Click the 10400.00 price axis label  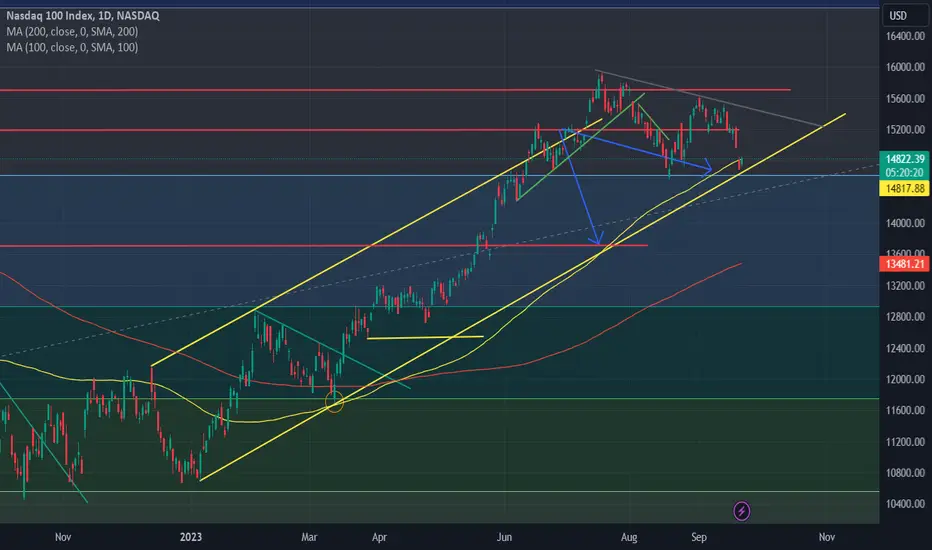click(x=905, y=504)
